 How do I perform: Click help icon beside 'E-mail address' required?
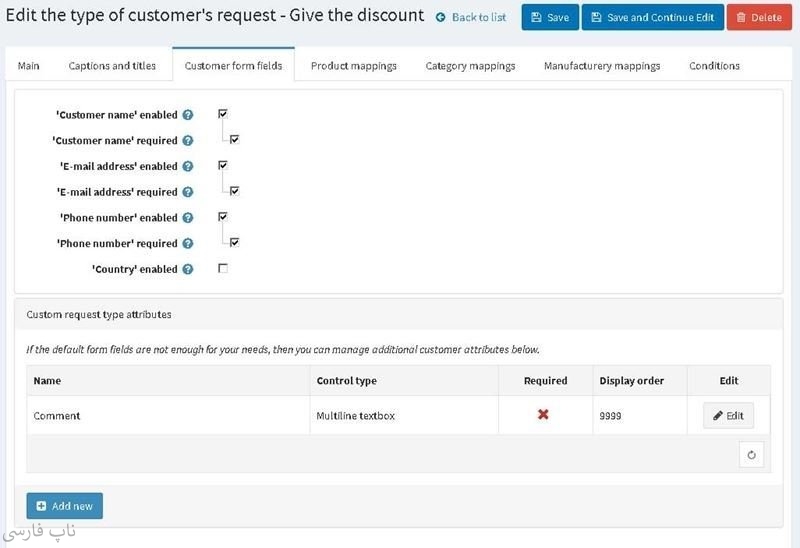(x=188, y=192)
